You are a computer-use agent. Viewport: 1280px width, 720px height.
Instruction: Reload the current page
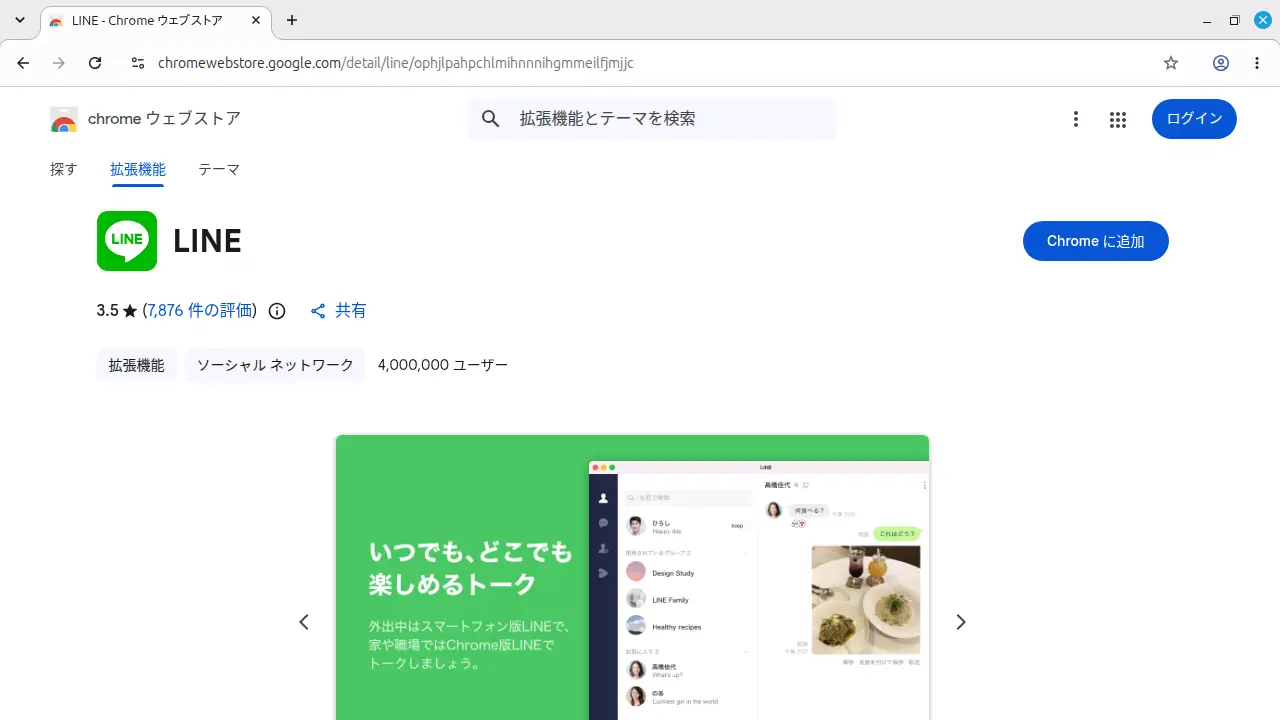[95, 63]
